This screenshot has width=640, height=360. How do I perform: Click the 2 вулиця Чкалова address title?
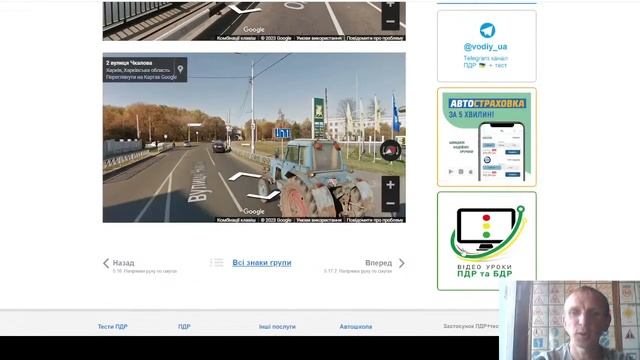point(129,63)
